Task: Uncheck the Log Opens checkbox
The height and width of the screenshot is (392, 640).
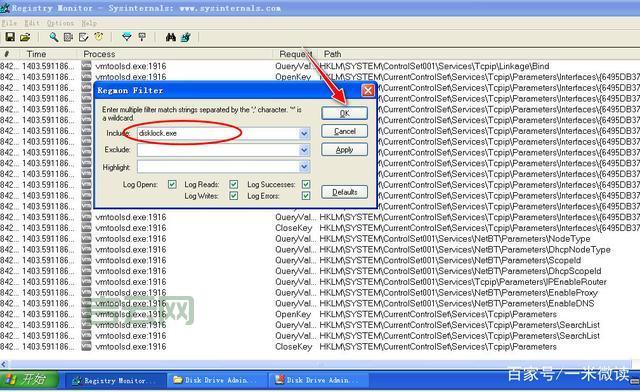Action: pos(172,185)
